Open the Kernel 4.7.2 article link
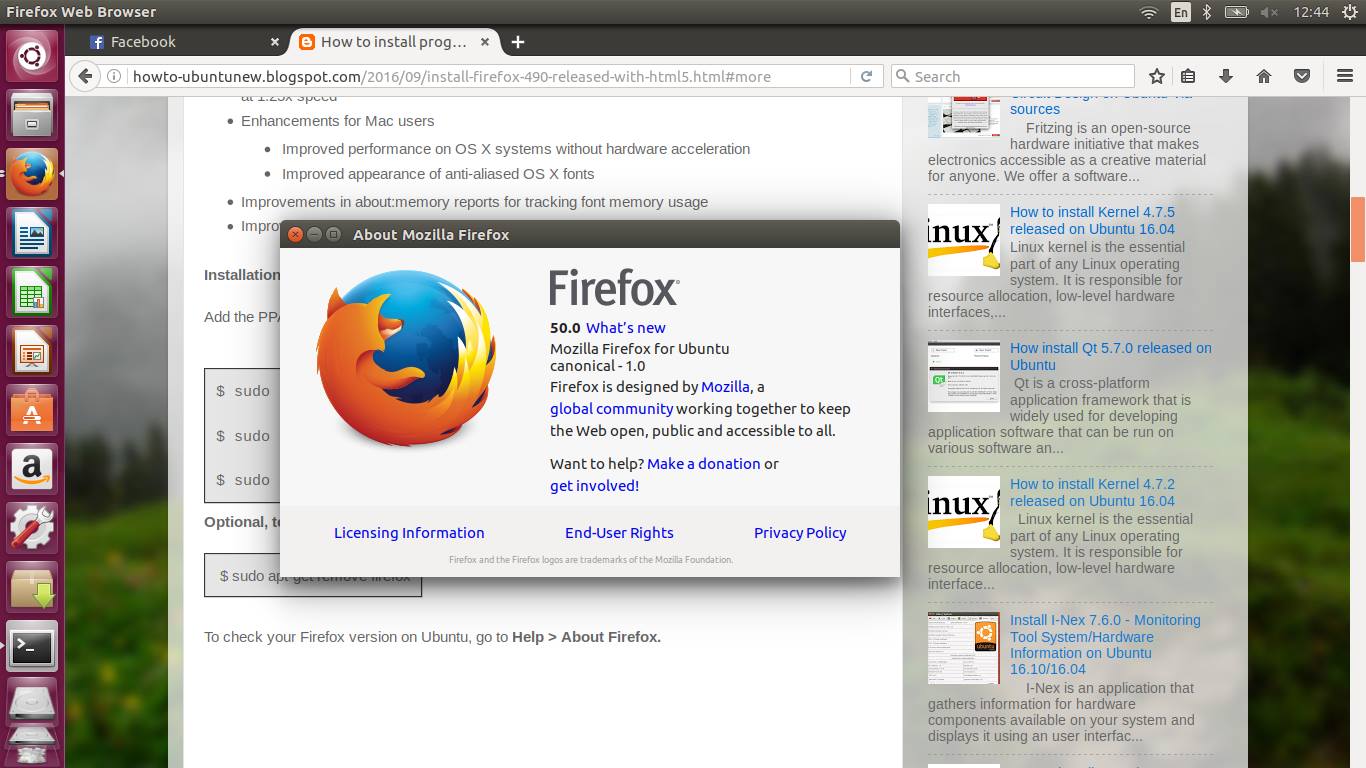This screenshot has height=768, width=1366. [x=1092, y=492]
